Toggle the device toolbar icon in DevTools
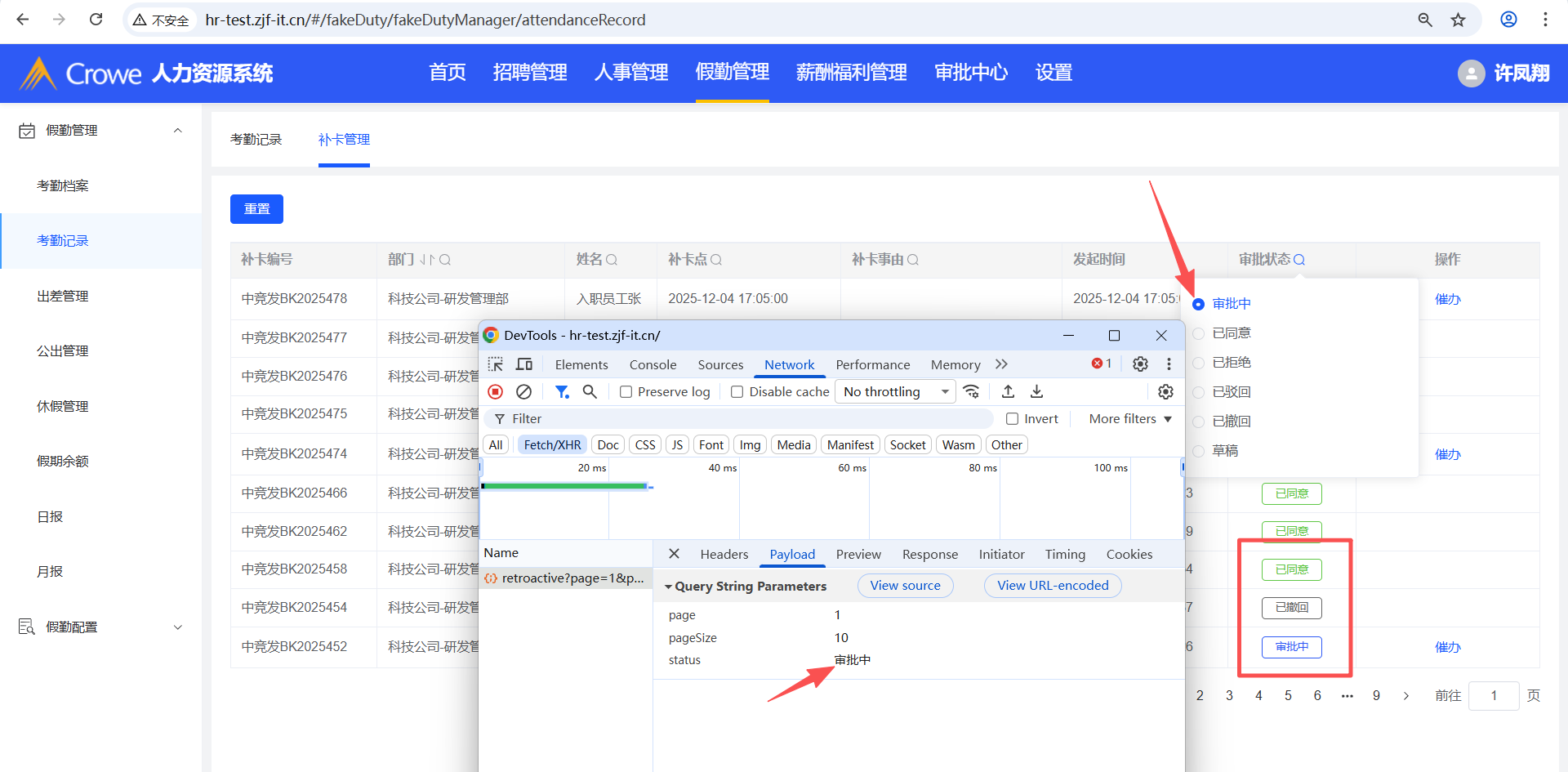This screenshot has height=772, width=1568. coord(524,364)
